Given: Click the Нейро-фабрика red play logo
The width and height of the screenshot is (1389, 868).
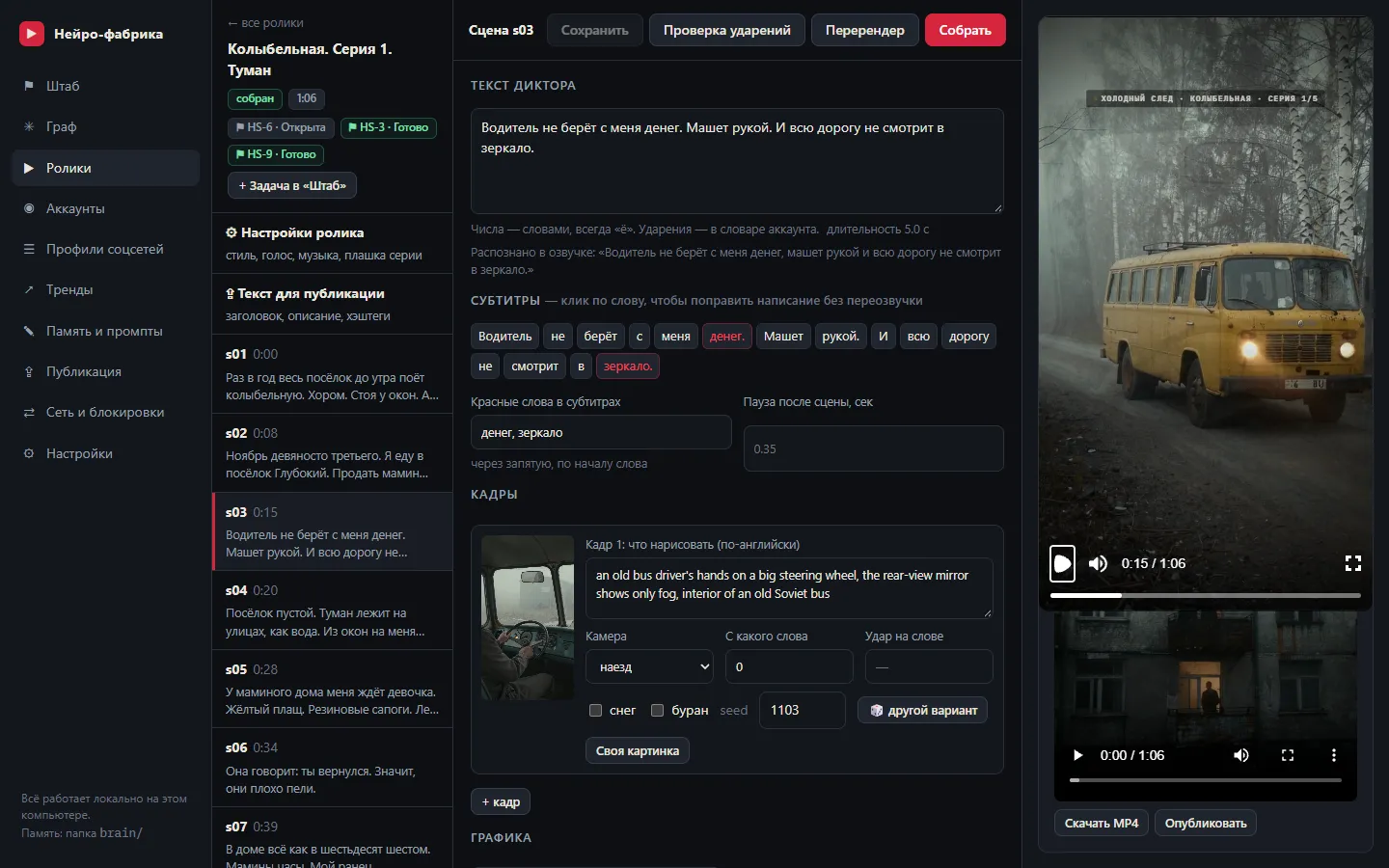Looking at the screenshot, I should pos(32,34).
